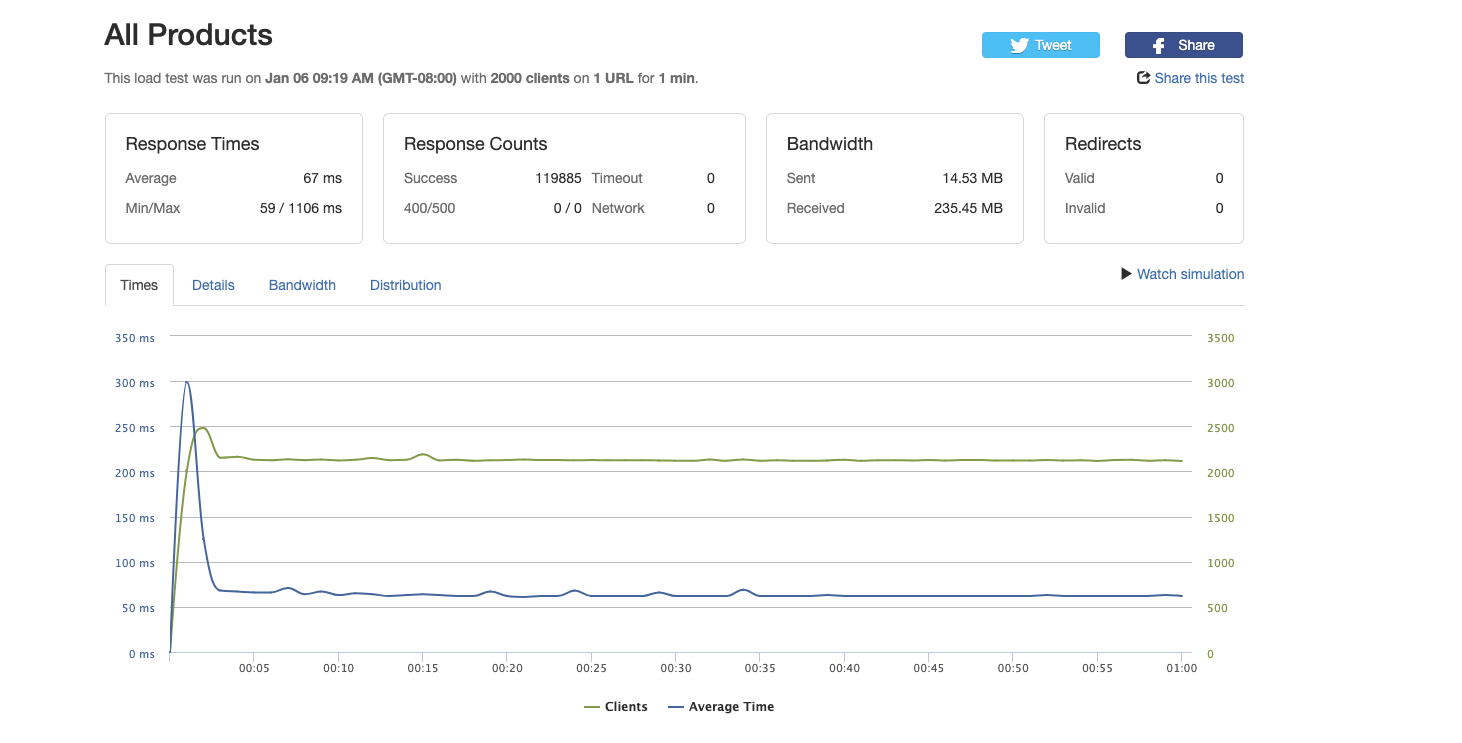This screenshot has width=1462, height=743.
Task: Click the blue response time peak on chart
Action: click(x=186, y=383)
